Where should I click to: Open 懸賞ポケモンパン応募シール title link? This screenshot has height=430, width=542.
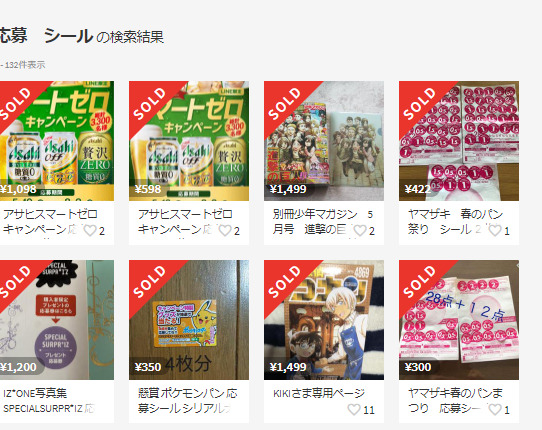pos(187,401)
